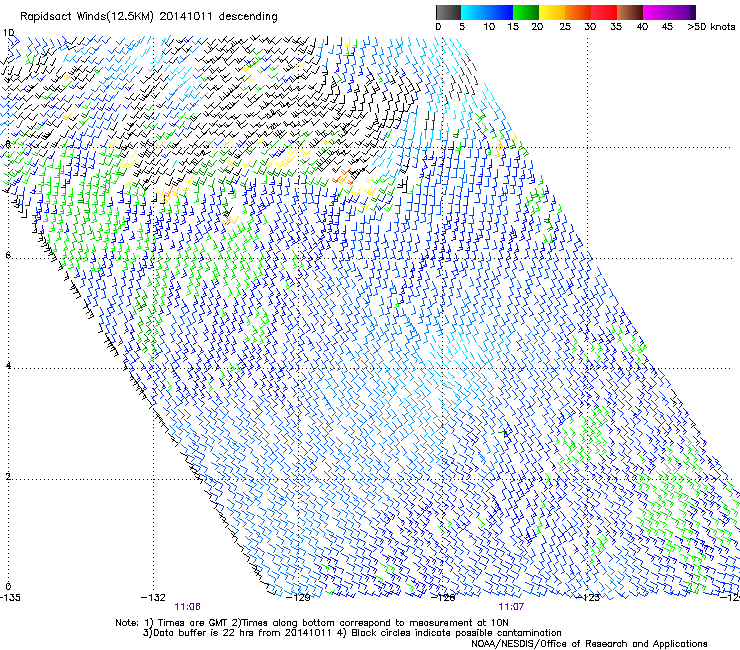Click the cyan-blue 5-15 knots swatch
This screenshot has height=650, width=740.
point(487,12)
